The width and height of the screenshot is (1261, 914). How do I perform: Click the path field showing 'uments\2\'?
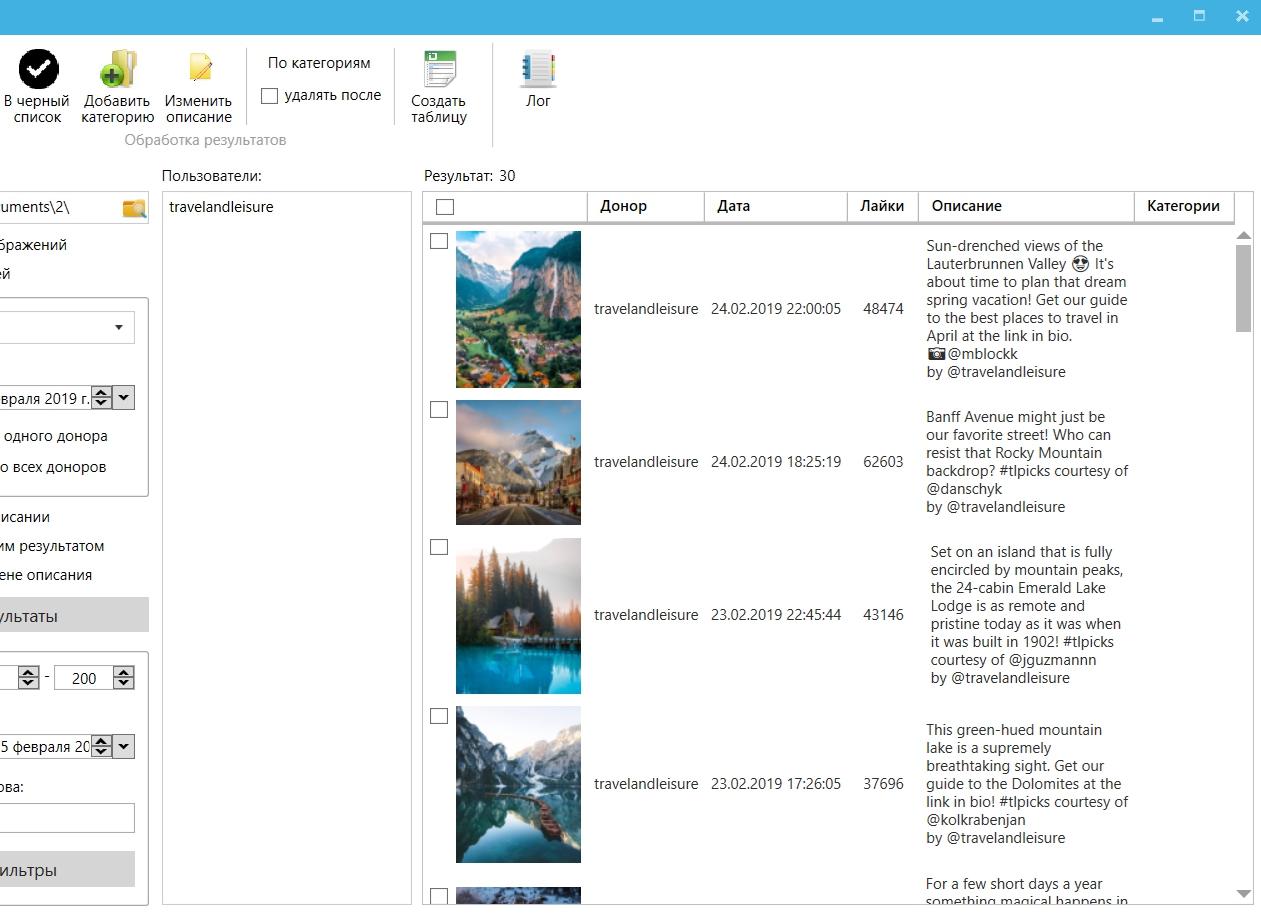60,208
